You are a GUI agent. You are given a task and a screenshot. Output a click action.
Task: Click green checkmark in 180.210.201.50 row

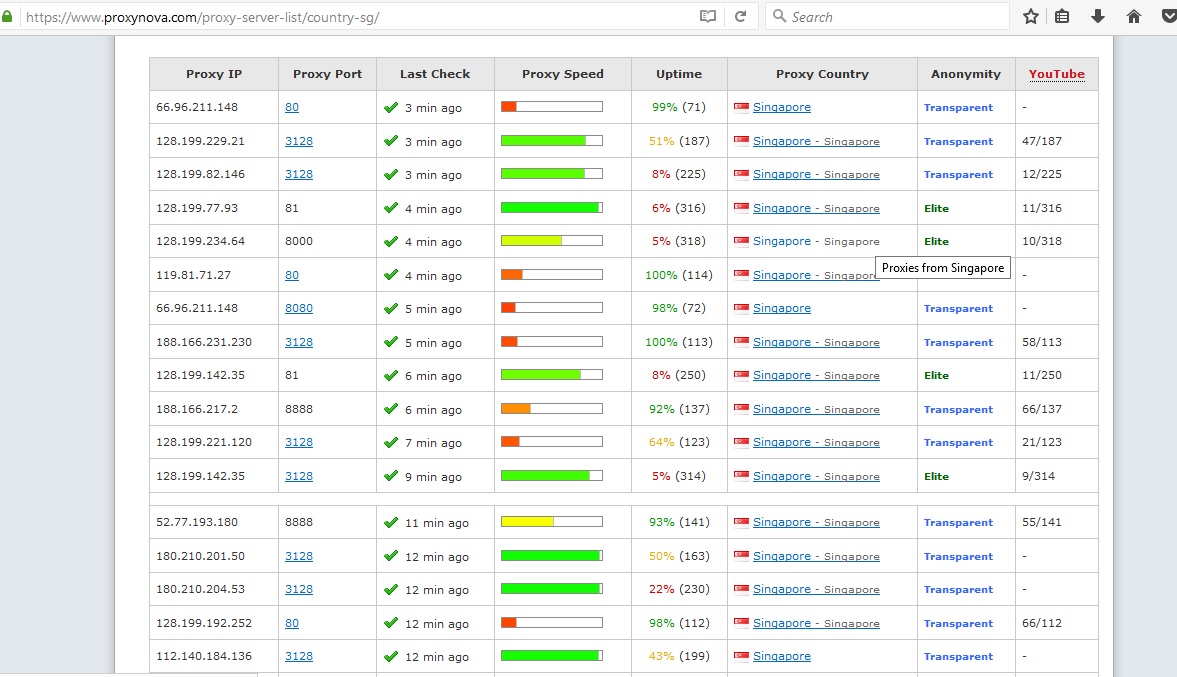(x=391, y=555)
